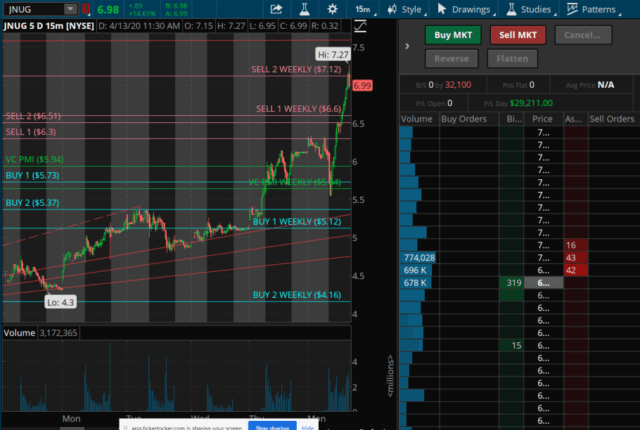Click the Cancel... button

pos(583,35)
